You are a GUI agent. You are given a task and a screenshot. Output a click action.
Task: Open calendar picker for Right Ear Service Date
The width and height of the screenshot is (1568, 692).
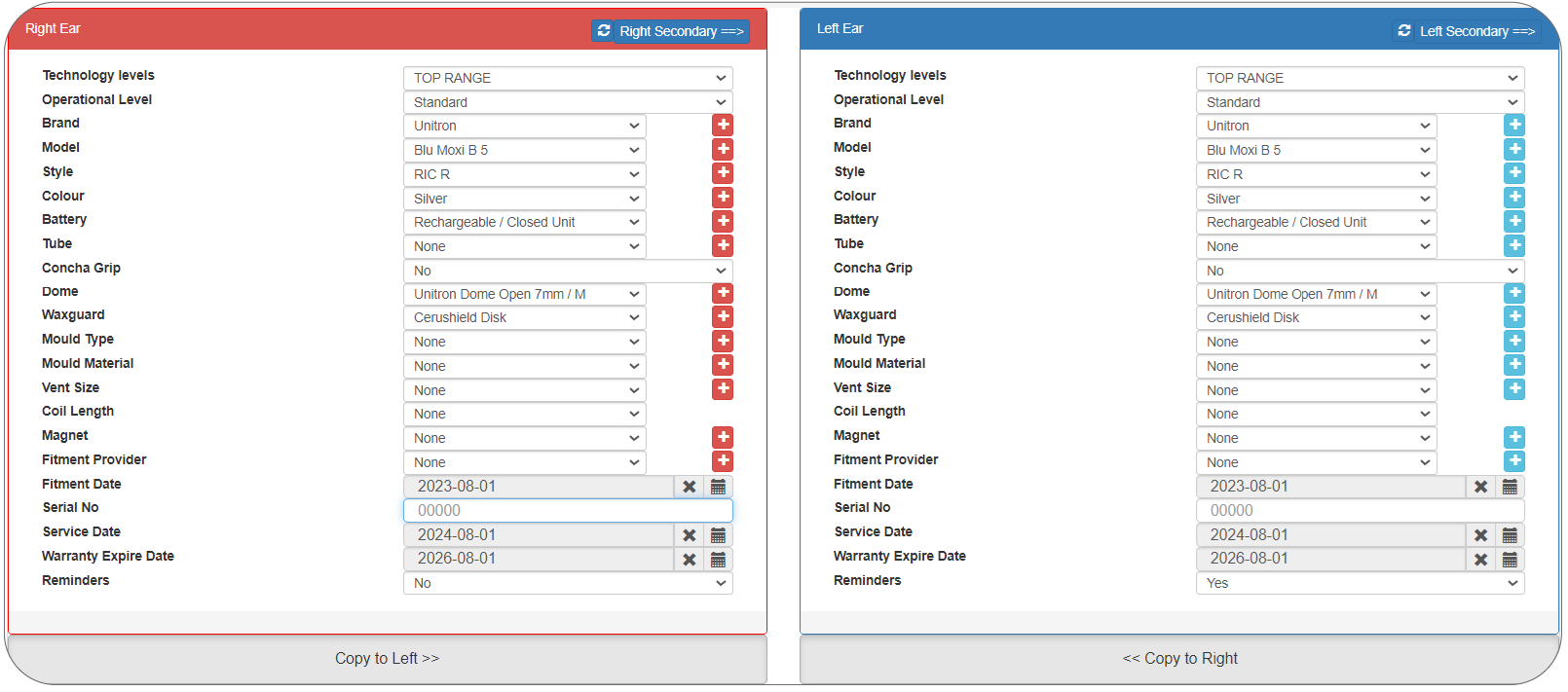(718, 535)
